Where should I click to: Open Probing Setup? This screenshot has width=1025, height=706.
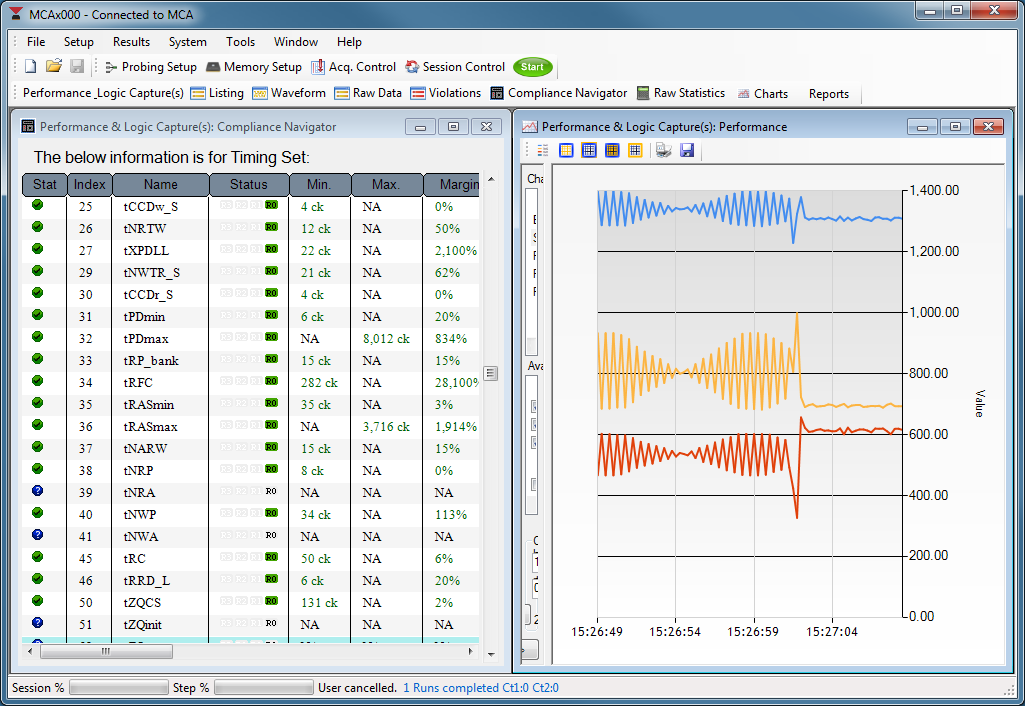pos(150,67)
